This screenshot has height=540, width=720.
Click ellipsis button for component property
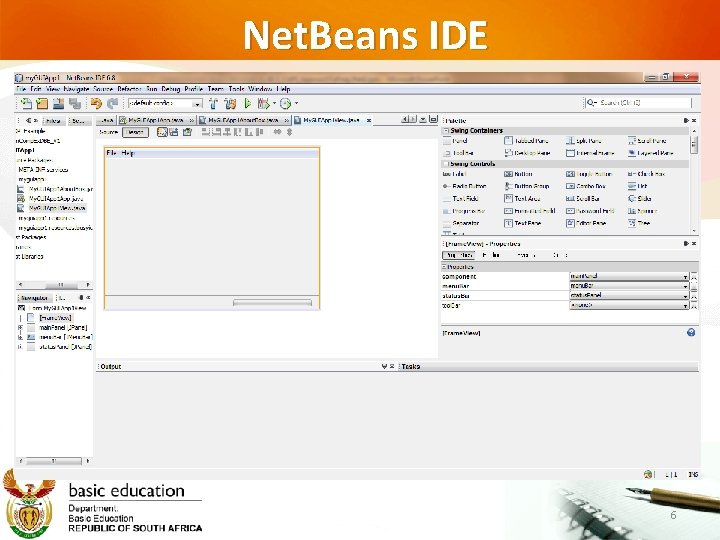pos(694,277)
